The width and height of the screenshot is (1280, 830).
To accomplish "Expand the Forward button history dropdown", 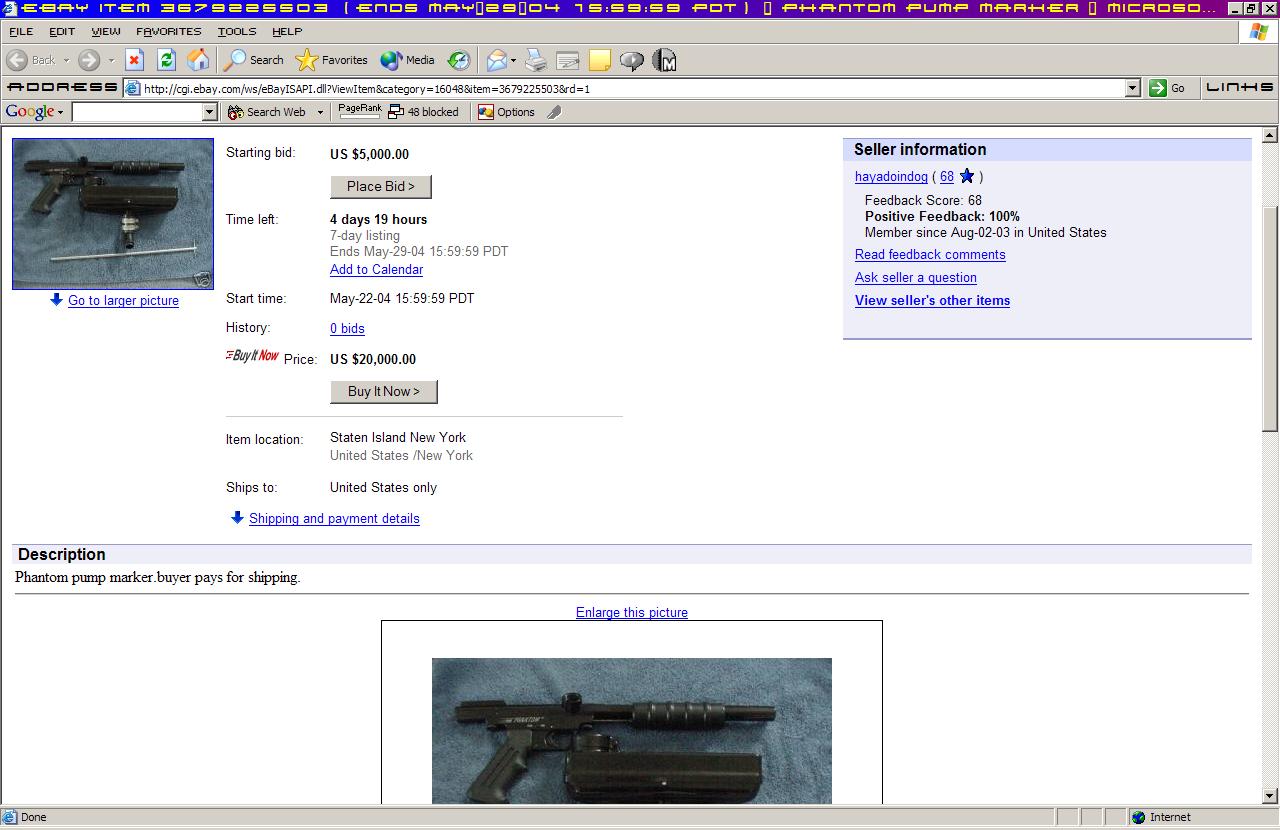I will tap(110, 60).
